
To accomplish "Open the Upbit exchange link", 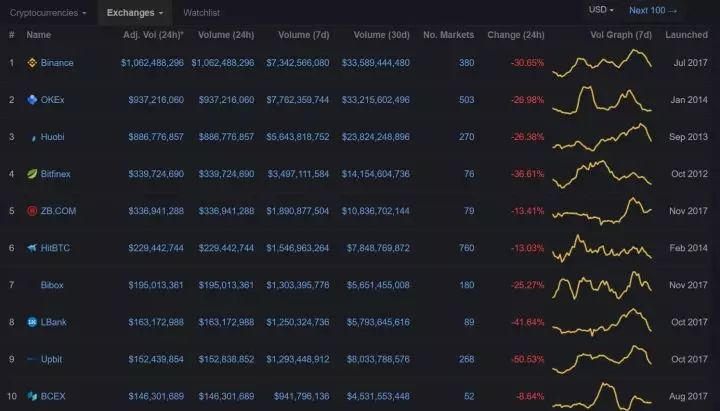I will pyautogui.click(x=51, y=359).
